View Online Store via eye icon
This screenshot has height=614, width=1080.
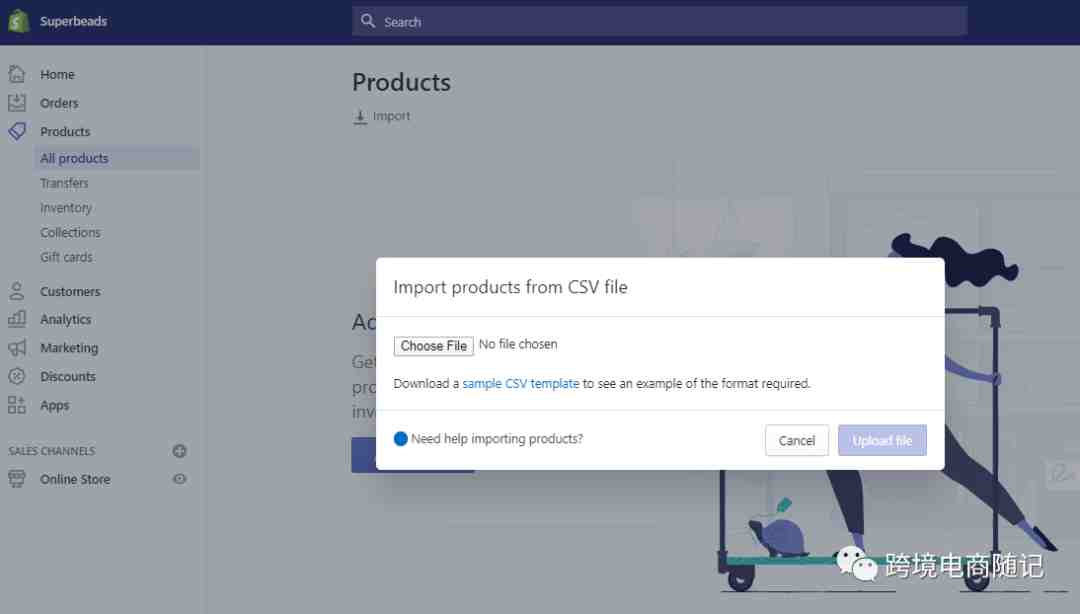[180, 479]
